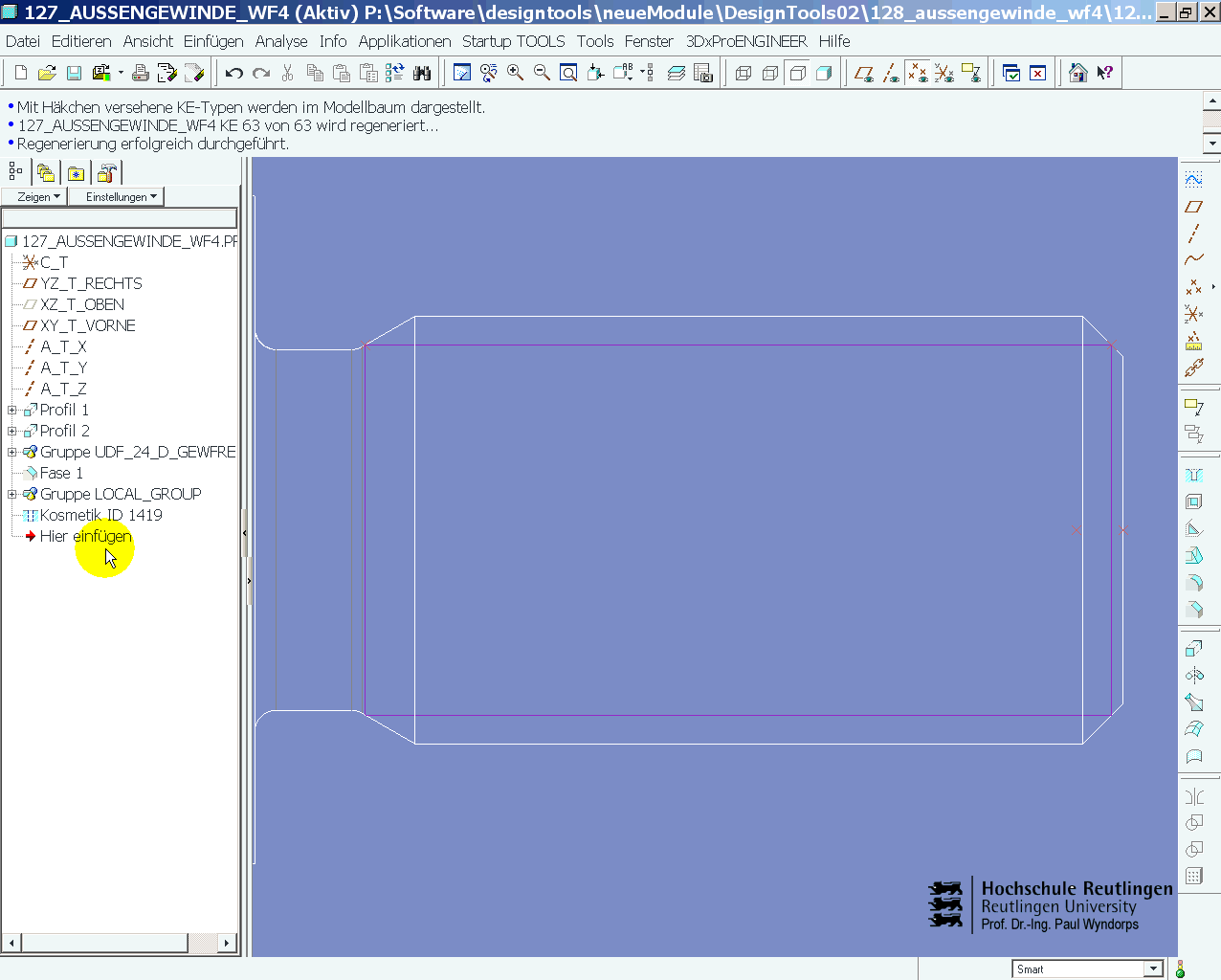Toggle datum points visibility

pos(918,73)
